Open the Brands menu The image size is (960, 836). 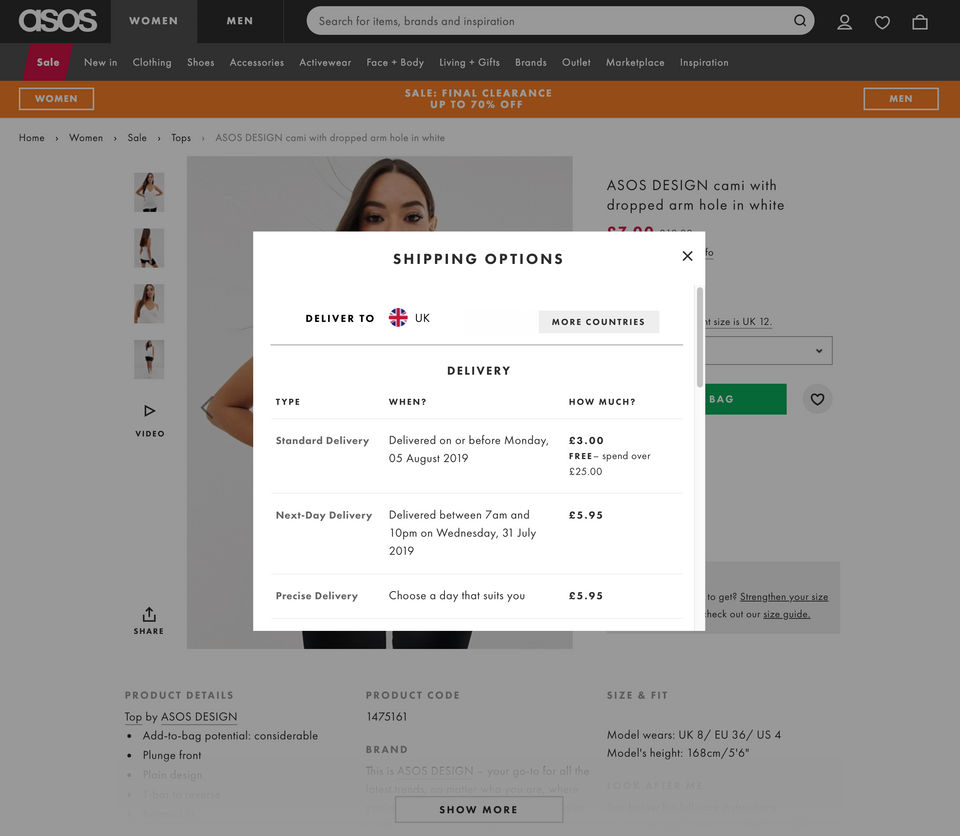point(531,62)
